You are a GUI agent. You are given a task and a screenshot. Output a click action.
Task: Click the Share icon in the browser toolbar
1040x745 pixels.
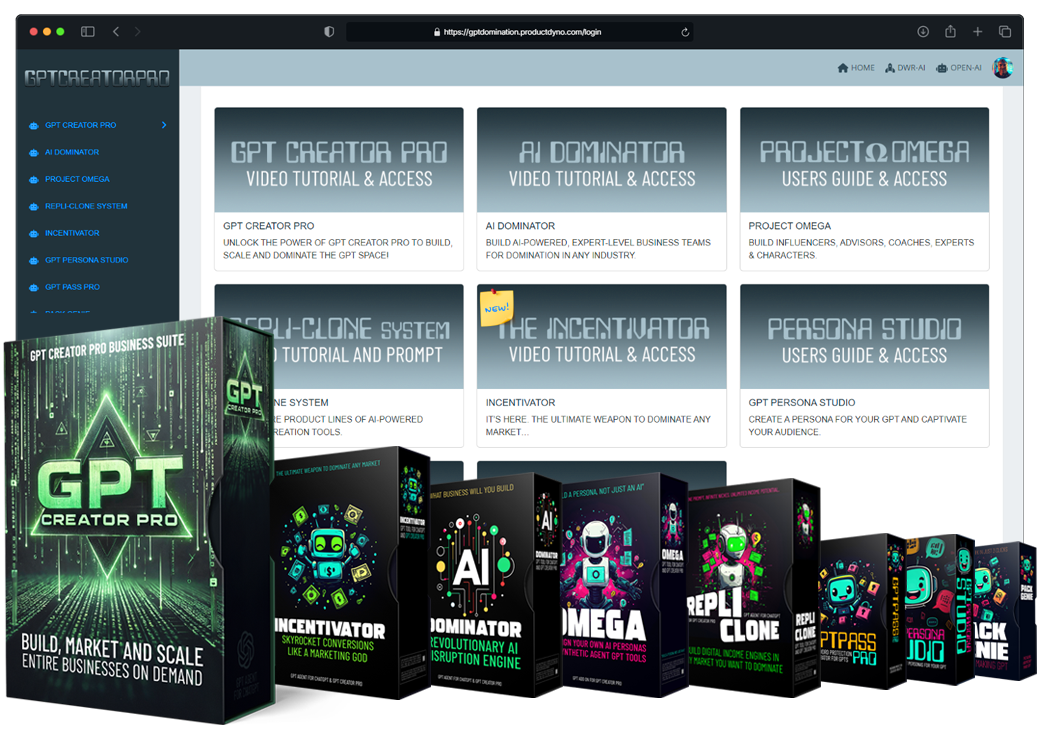[x=949, y=31]
